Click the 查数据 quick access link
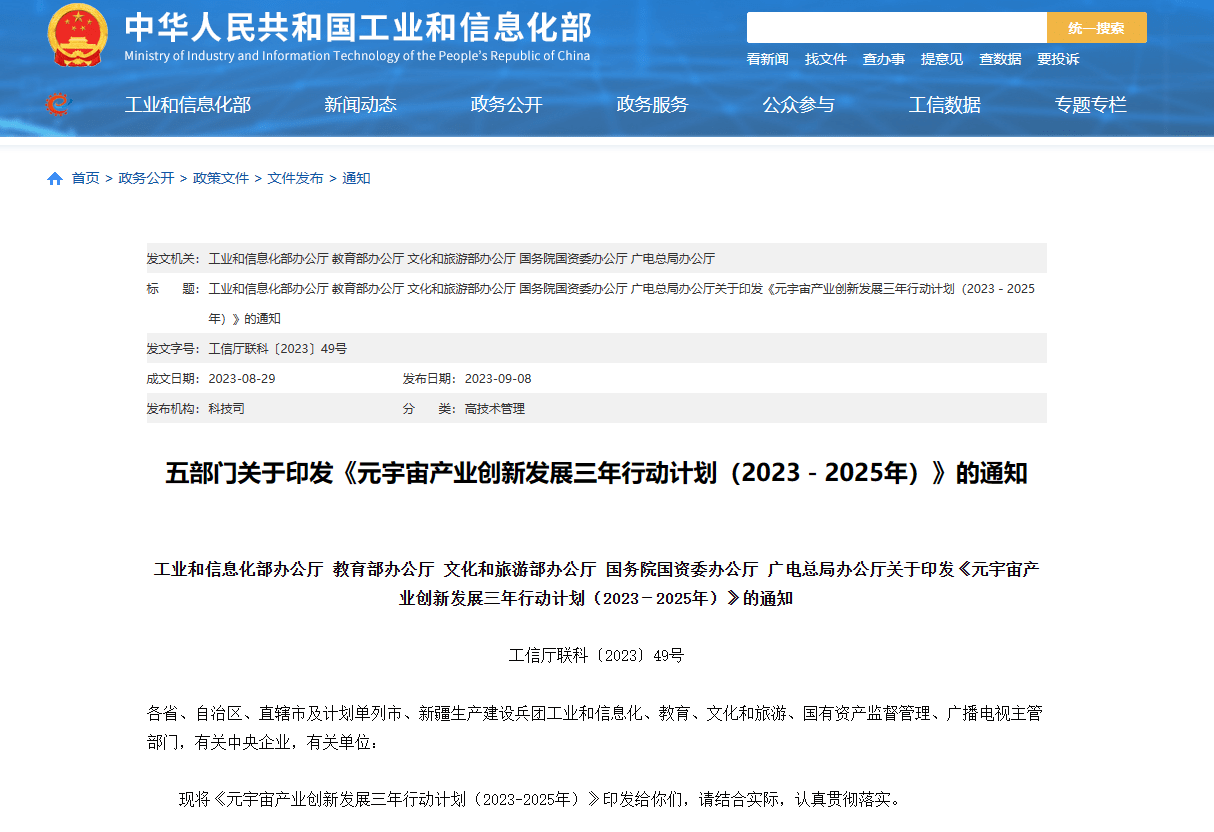 (x=1000, y=59)
